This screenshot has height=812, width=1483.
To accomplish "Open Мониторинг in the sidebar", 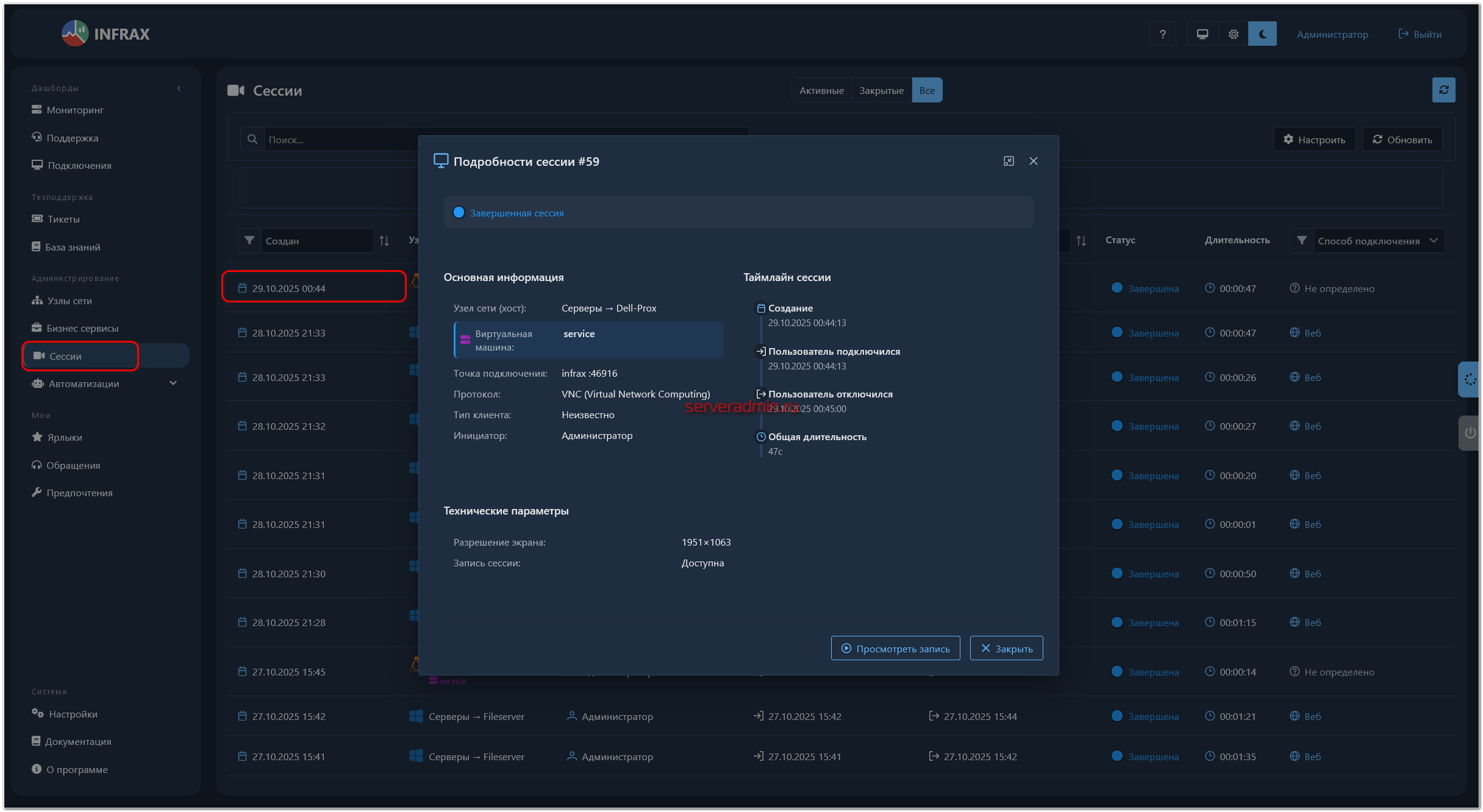I will click(75, 110).
